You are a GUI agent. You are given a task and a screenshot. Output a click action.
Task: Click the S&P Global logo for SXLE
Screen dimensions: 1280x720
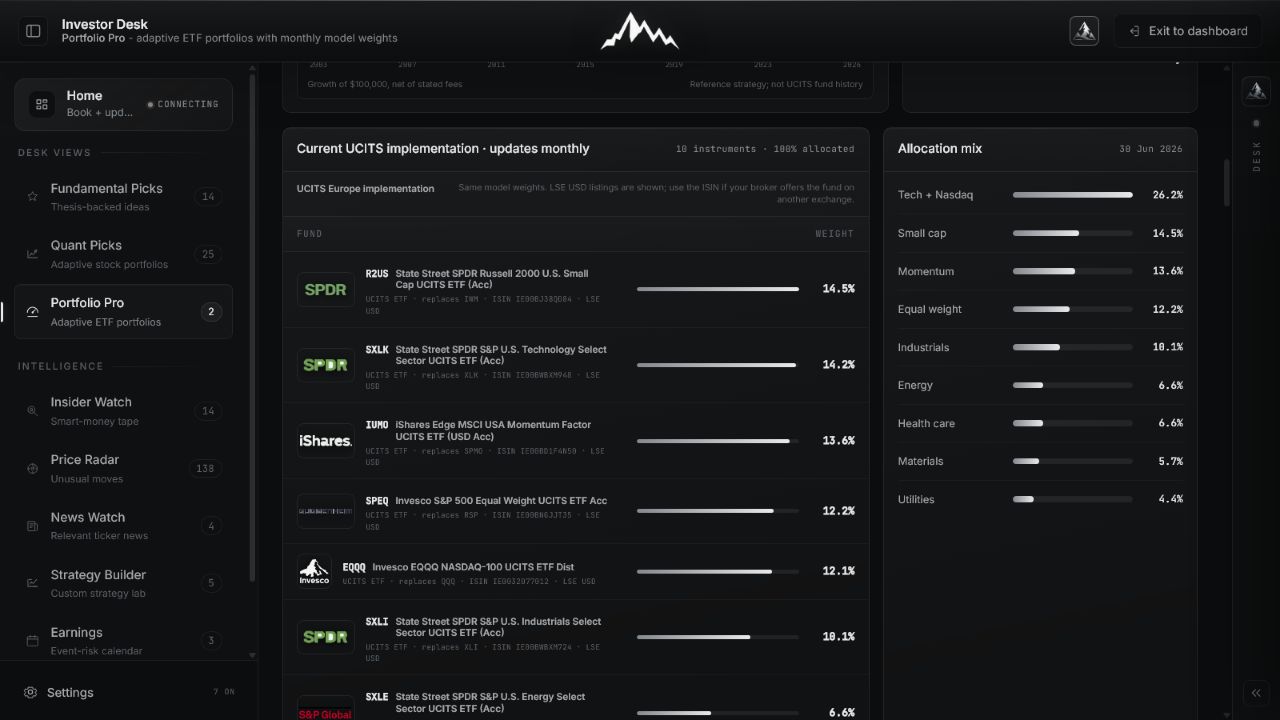326,708
